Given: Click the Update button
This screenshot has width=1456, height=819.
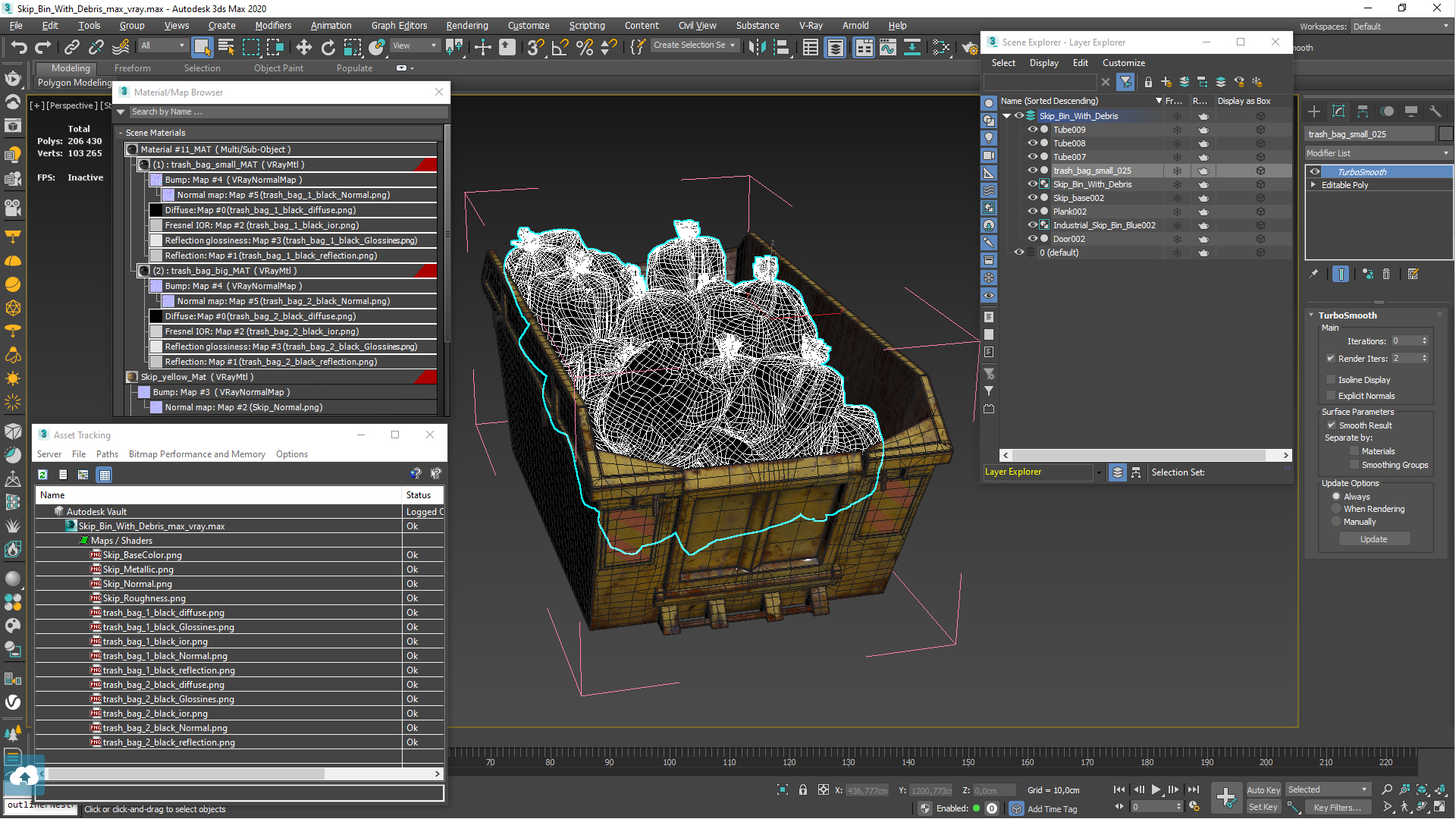Looking at the screenshot, I should (x=1373, y=539).
